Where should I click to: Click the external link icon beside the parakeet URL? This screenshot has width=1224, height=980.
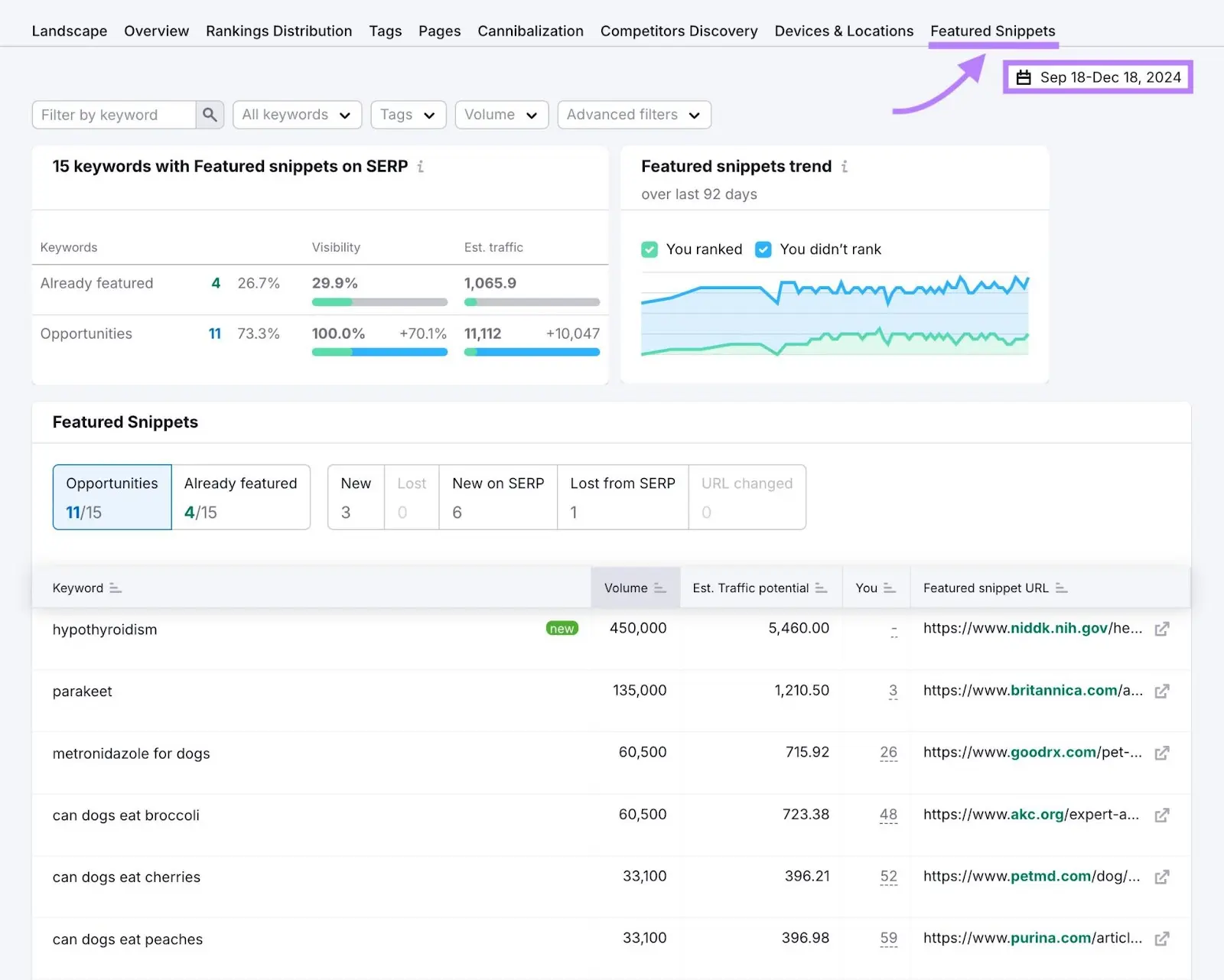pyautogui.click(x=1162, y=691)
